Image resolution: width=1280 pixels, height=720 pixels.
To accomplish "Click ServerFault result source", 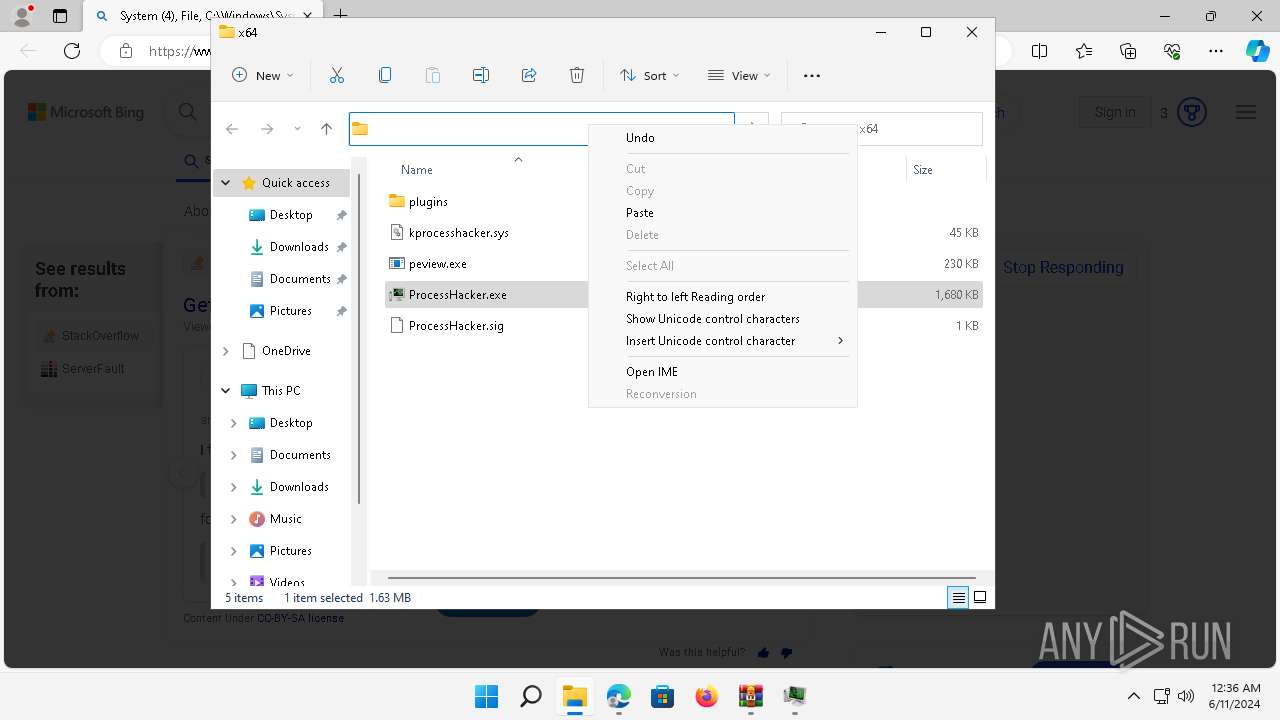I will (83, 369).
